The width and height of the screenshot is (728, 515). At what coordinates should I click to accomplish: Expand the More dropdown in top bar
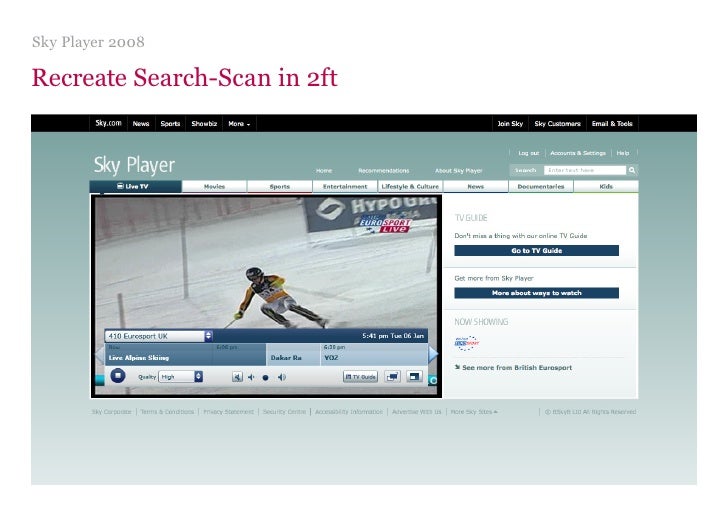(239, 124)
